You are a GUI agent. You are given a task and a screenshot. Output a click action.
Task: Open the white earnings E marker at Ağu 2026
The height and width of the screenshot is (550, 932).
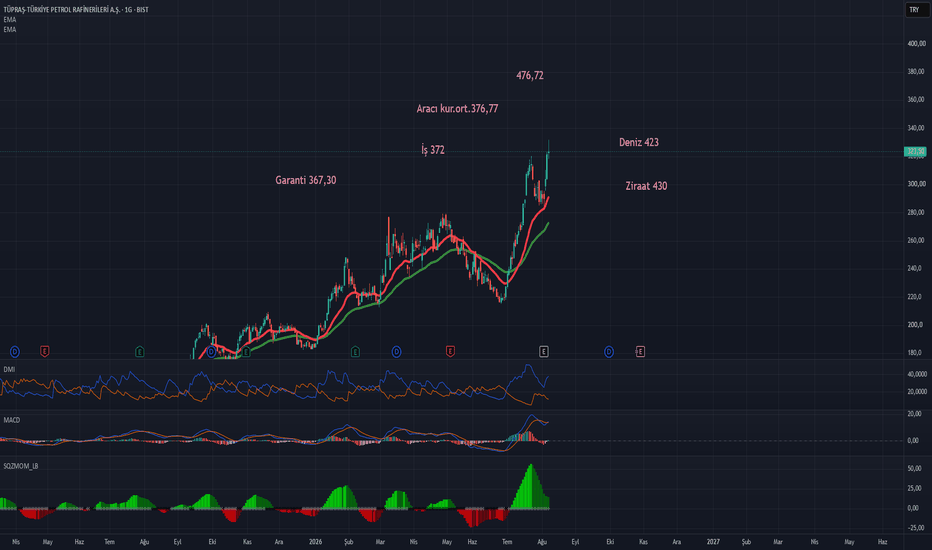(x=543, y=351)
